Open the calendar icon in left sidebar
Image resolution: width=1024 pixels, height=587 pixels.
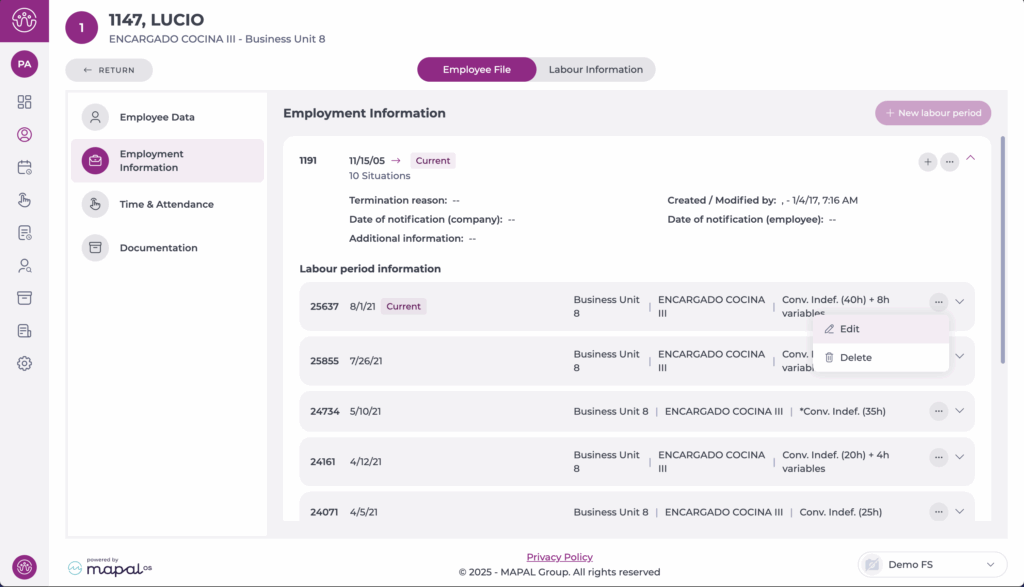[x=24, y=167]
